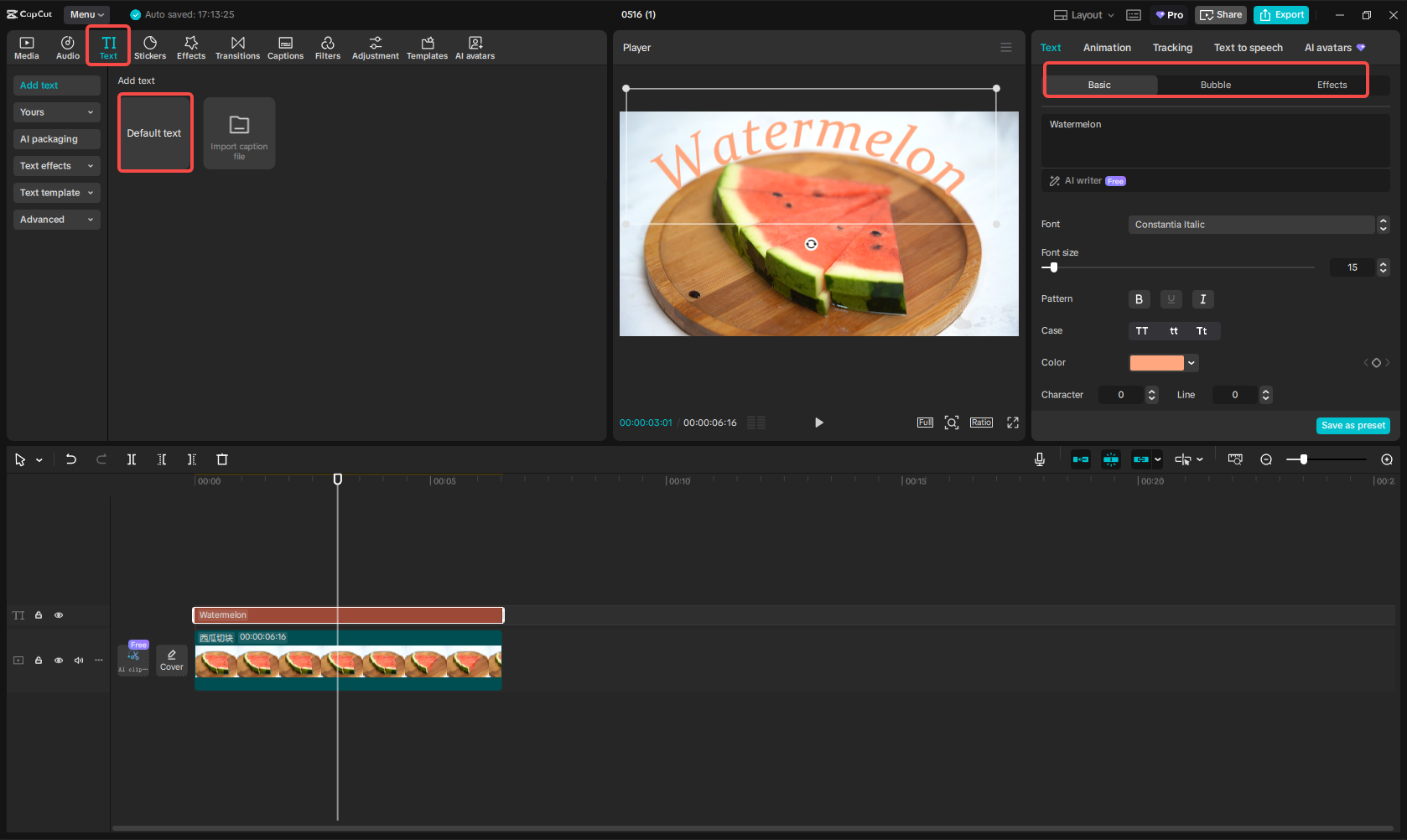Screen dimensions: 1407x840
Task: Click the Undo icon
Action: pyautogui.click(x=70, y=459)
